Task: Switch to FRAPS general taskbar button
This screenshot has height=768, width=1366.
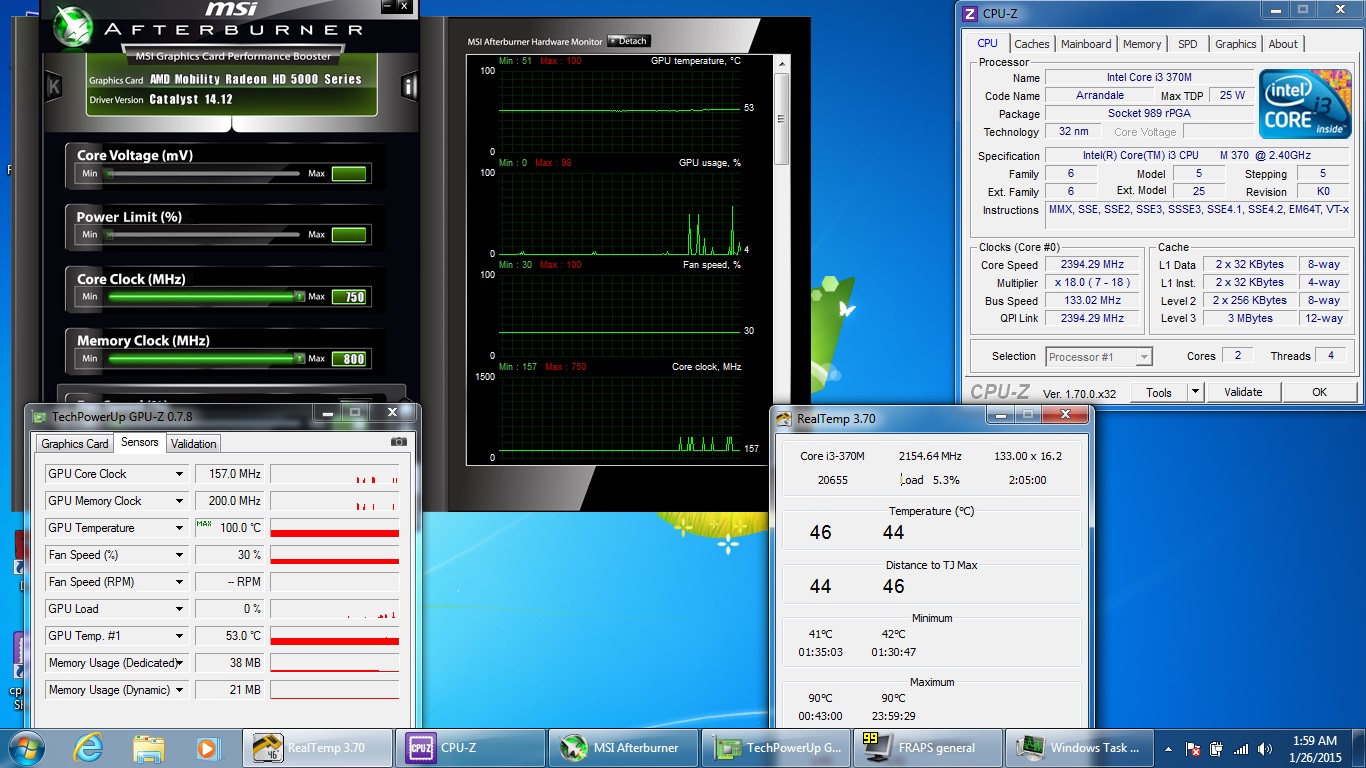Action: click(x=929, y=748)
